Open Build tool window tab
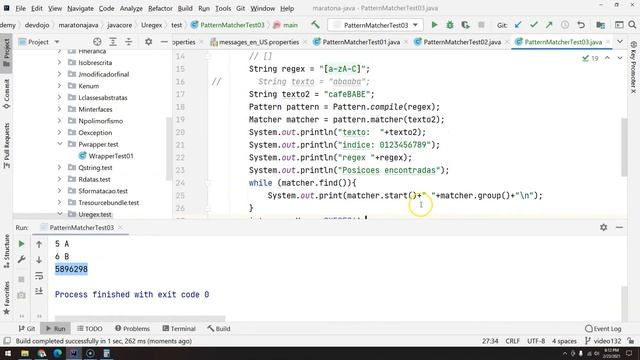Image resolution: width=640 pixels, height=360 pixels. click(x=218, y=329)
